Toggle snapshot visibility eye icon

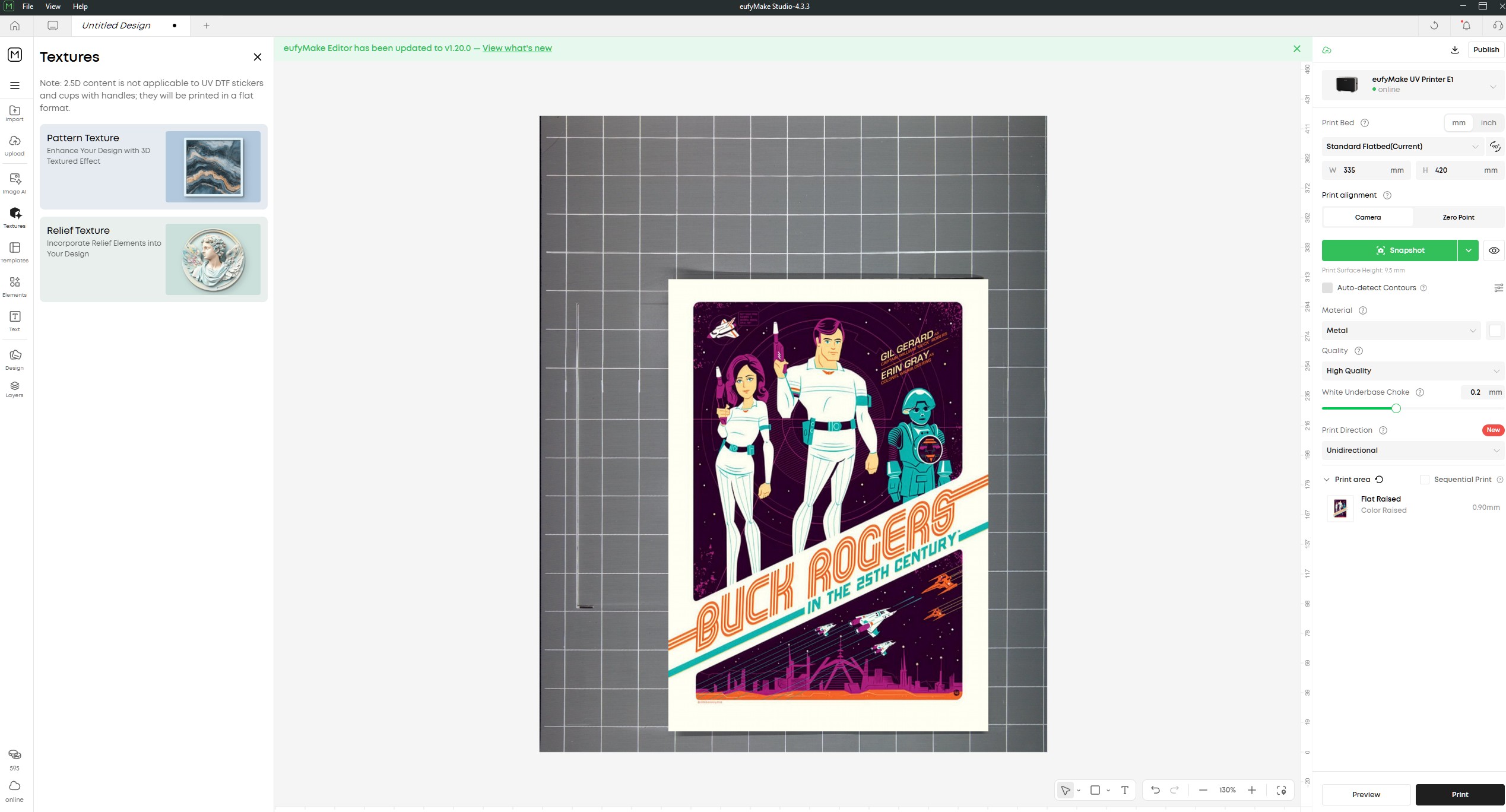[x=1494, y=250]
